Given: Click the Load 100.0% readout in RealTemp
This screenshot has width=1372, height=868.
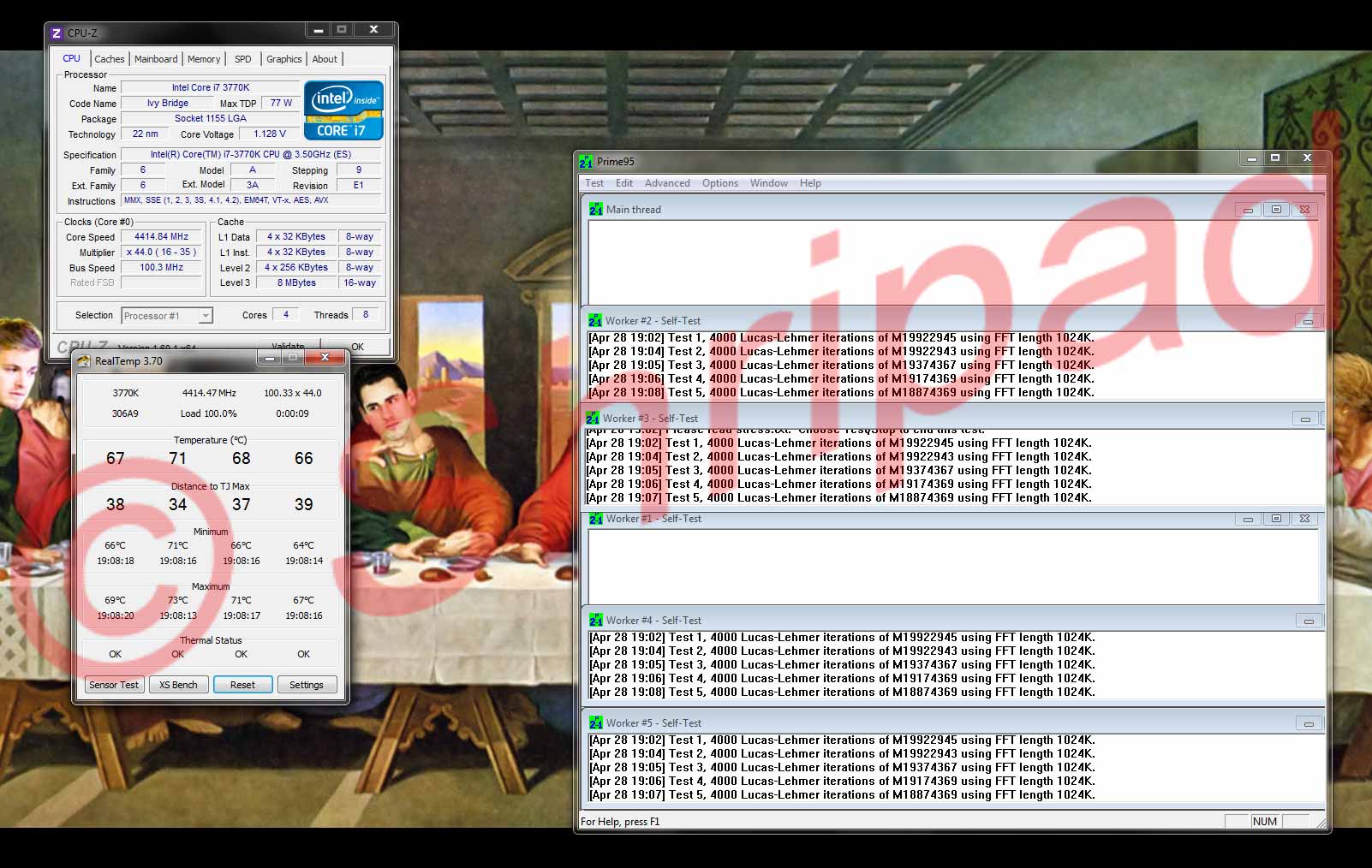Looking at the screenshot, I should coord(209,413).
